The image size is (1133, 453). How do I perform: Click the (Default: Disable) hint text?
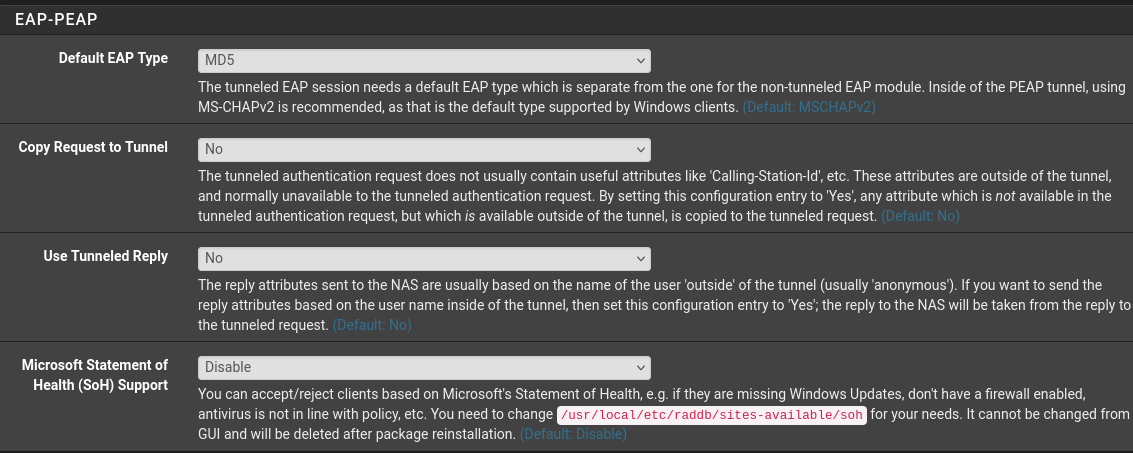pyautogui.click(x=572, y=434)
